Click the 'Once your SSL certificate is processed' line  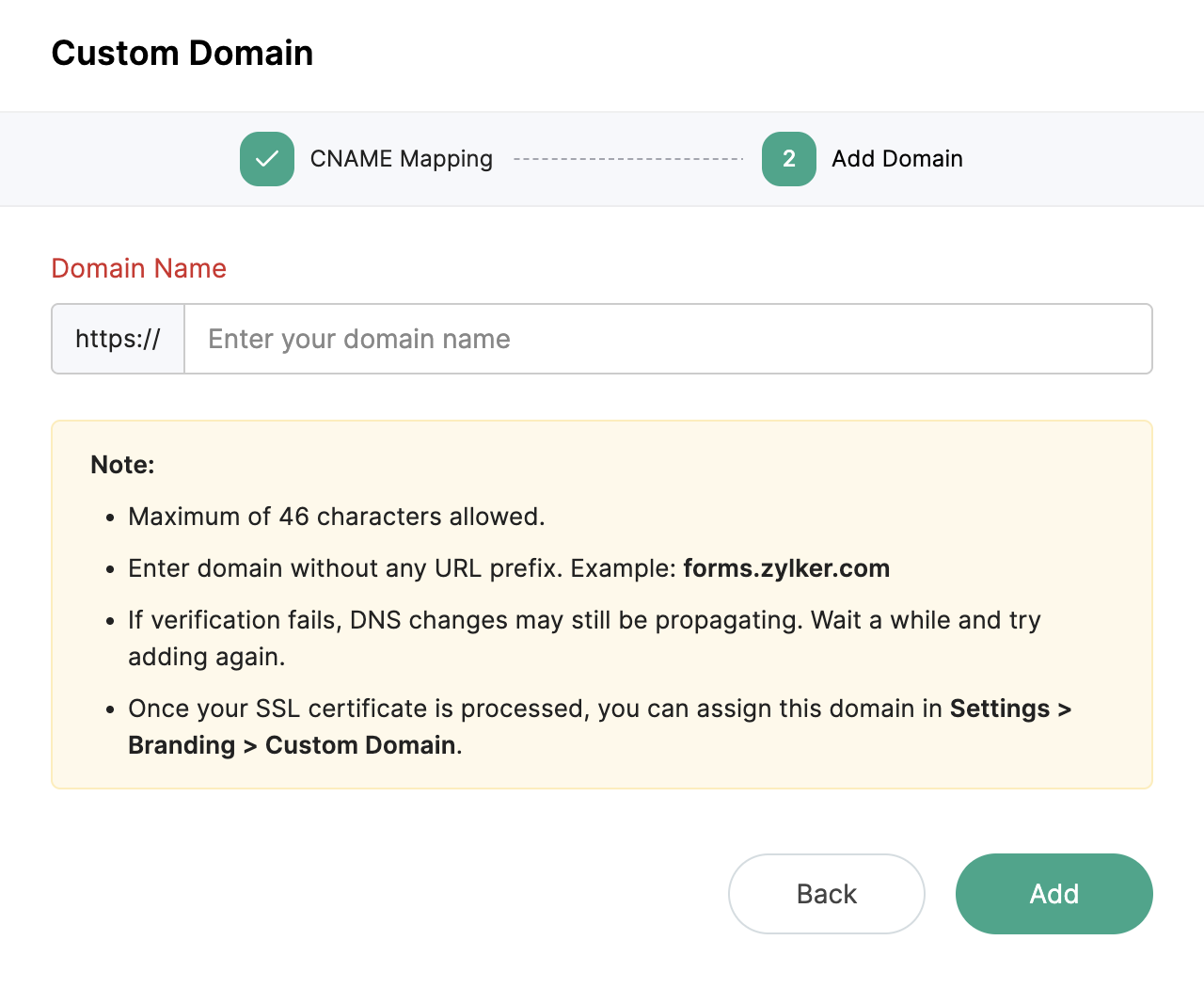point(599,726)
